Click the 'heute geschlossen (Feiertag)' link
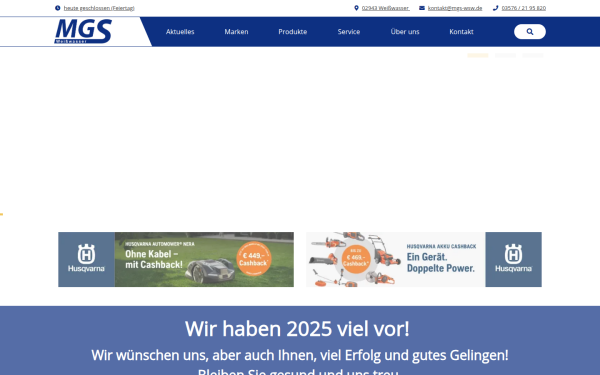 coord(99,8)
